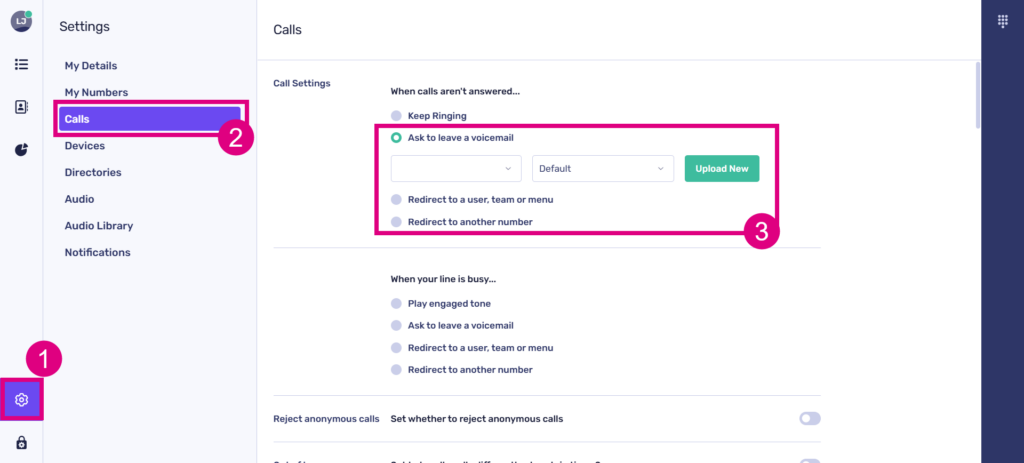Open the Notifications settings section
The image size is (1024, 463).
98,253
